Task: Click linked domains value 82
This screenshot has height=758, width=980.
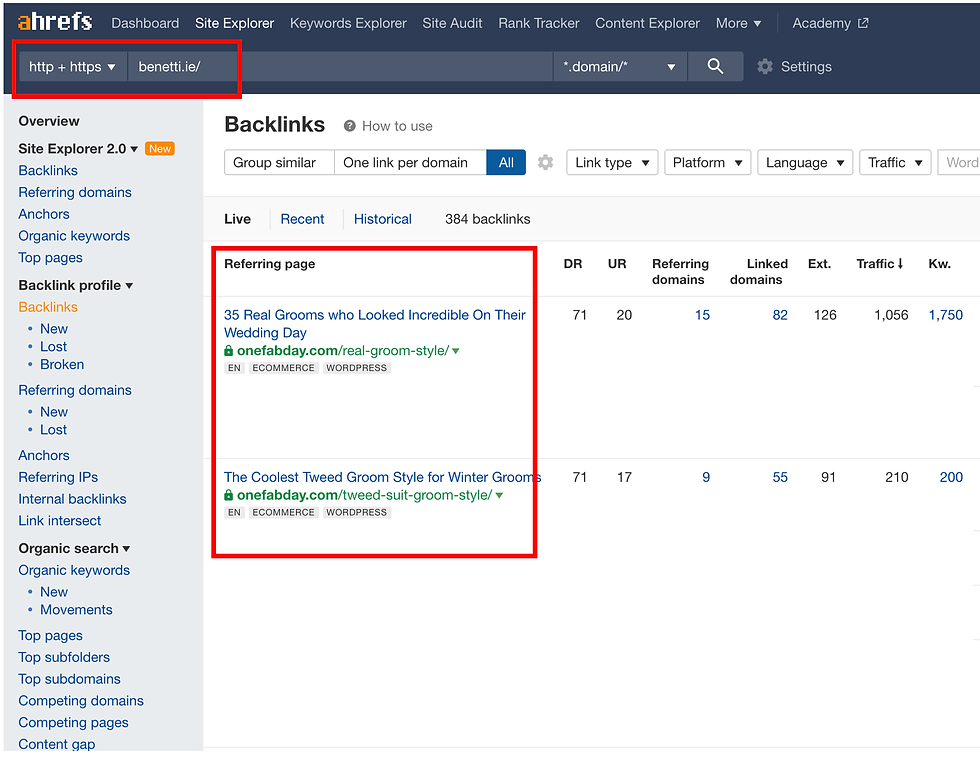Action: tap(780, 315)
